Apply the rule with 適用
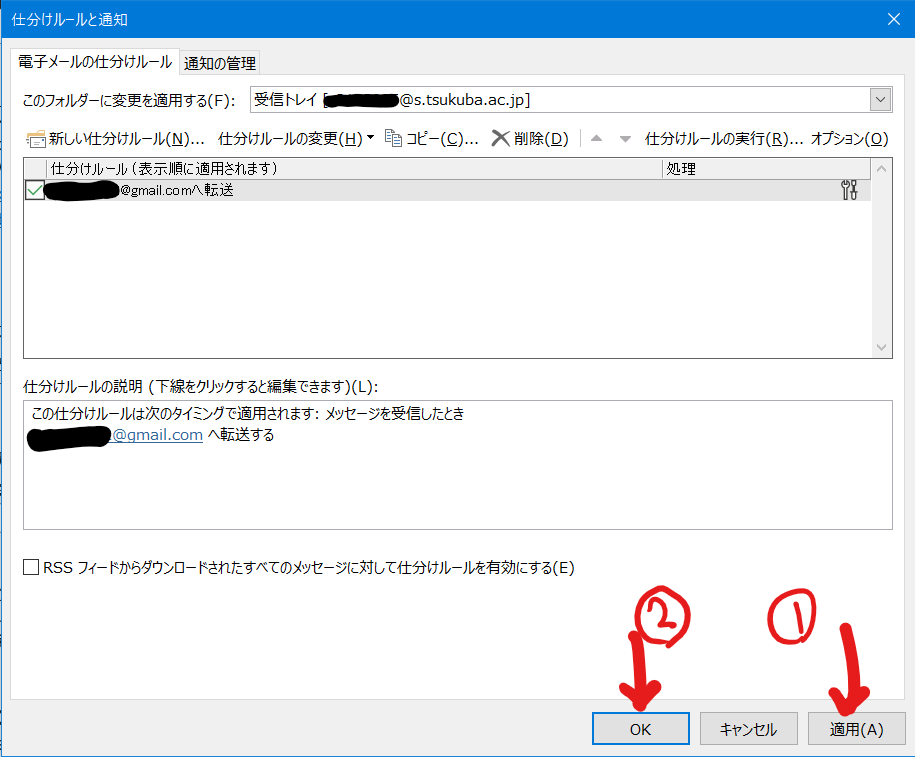The image size is (915, 757). click(856, 728)
